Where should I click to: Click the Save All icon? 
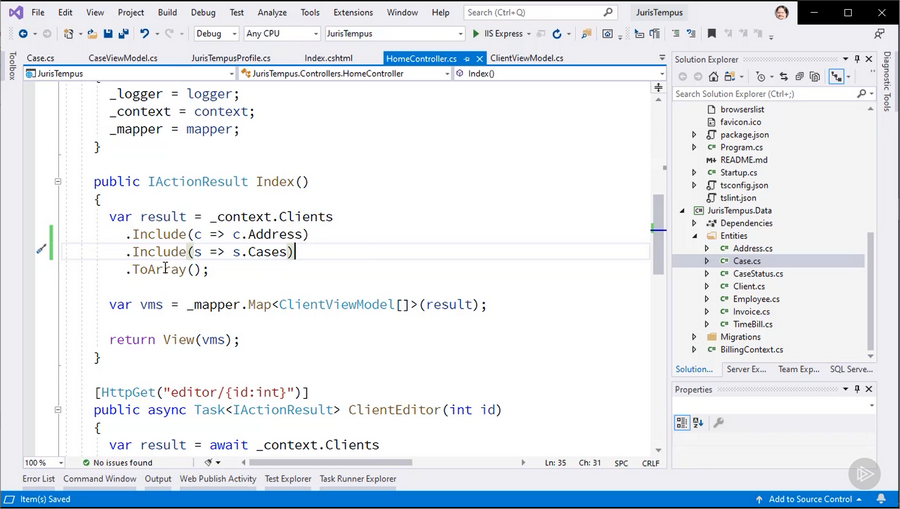[123, 34]
